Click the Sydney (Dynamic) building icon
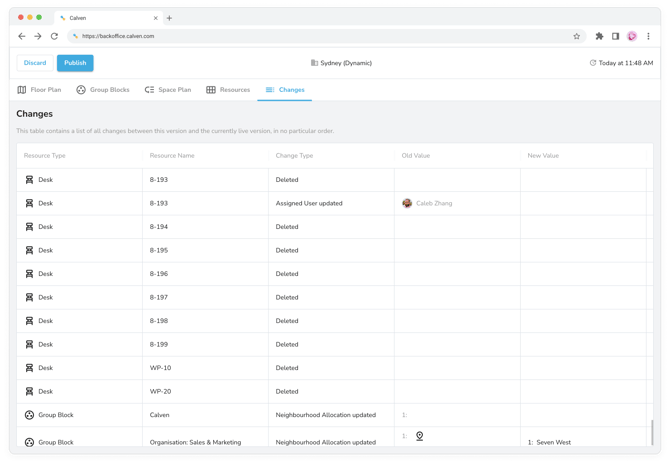This screenshot has height=465, width=670. (314, 63)
